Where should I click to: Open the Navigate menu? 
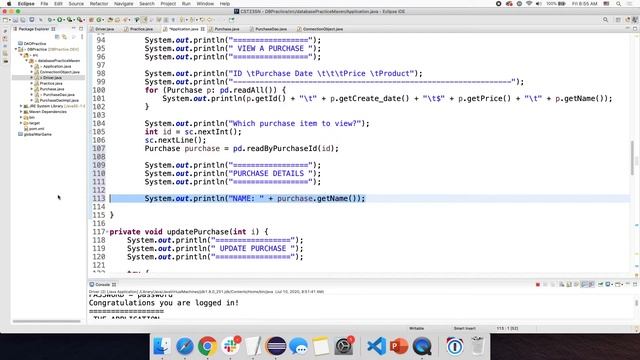pos(124,4)
